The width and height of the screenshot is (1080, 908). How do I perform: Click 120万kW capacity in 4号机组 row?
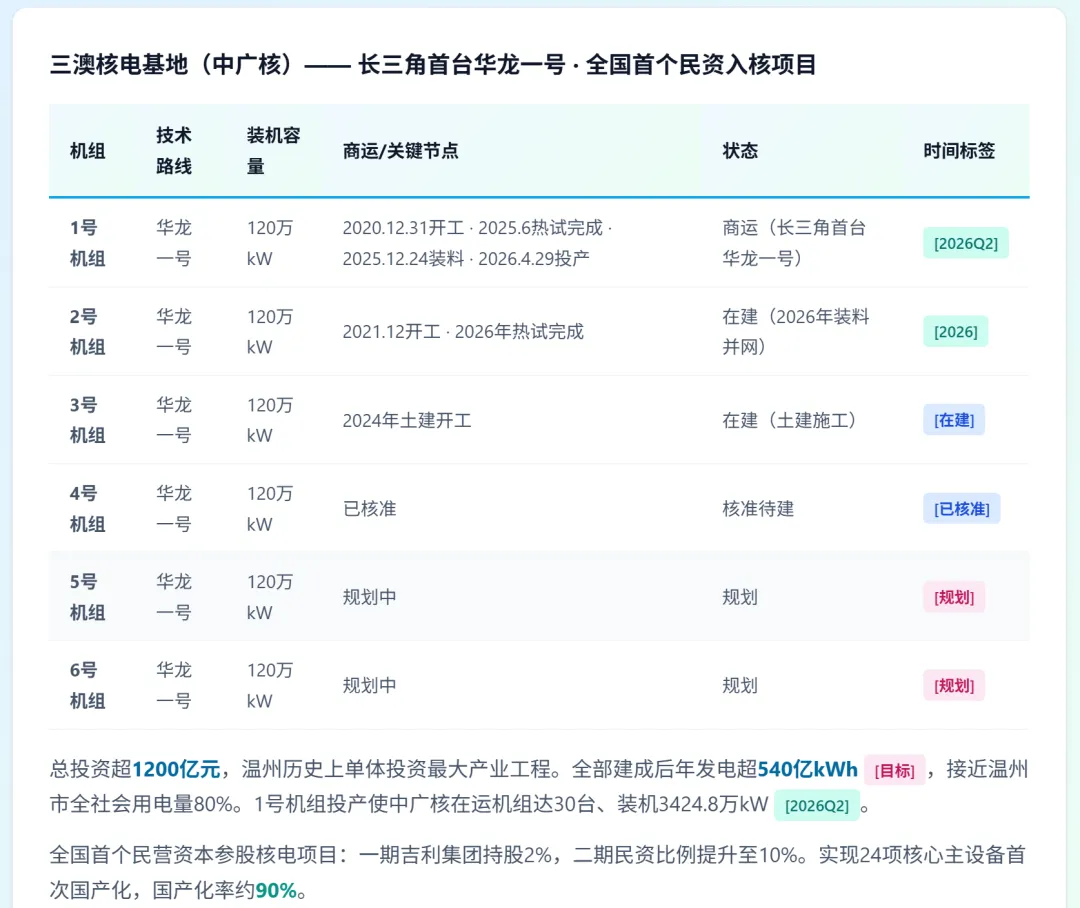click(x=270, y=508)
